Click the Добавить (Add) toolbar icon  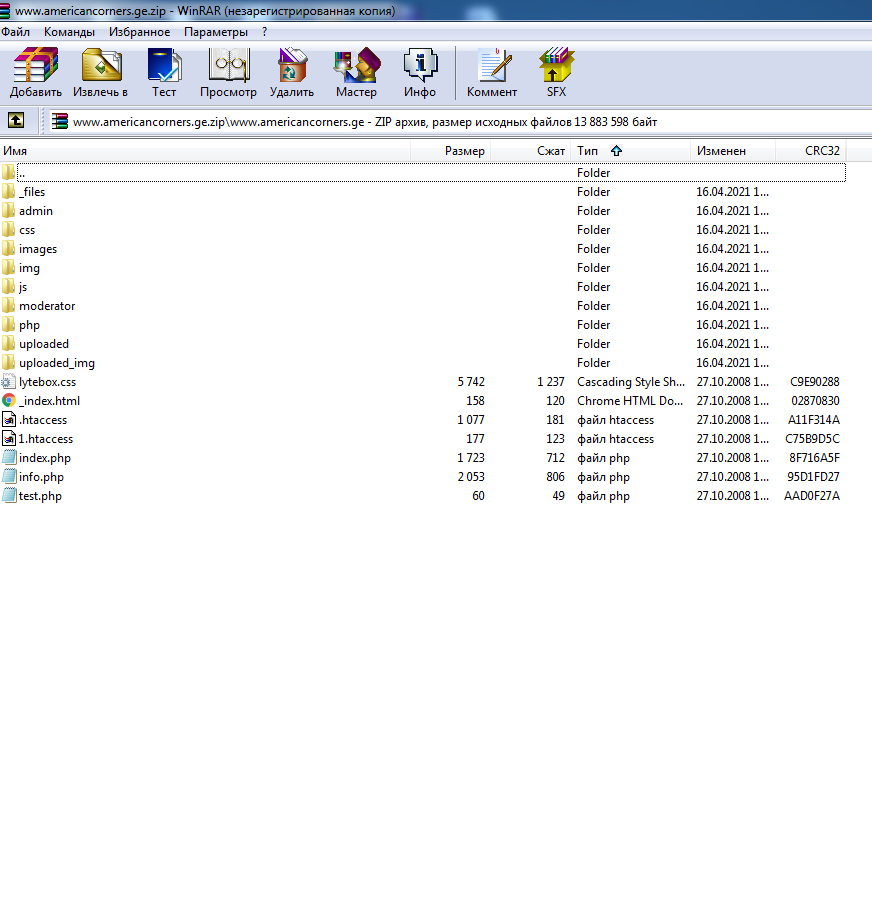click(36, 72)
